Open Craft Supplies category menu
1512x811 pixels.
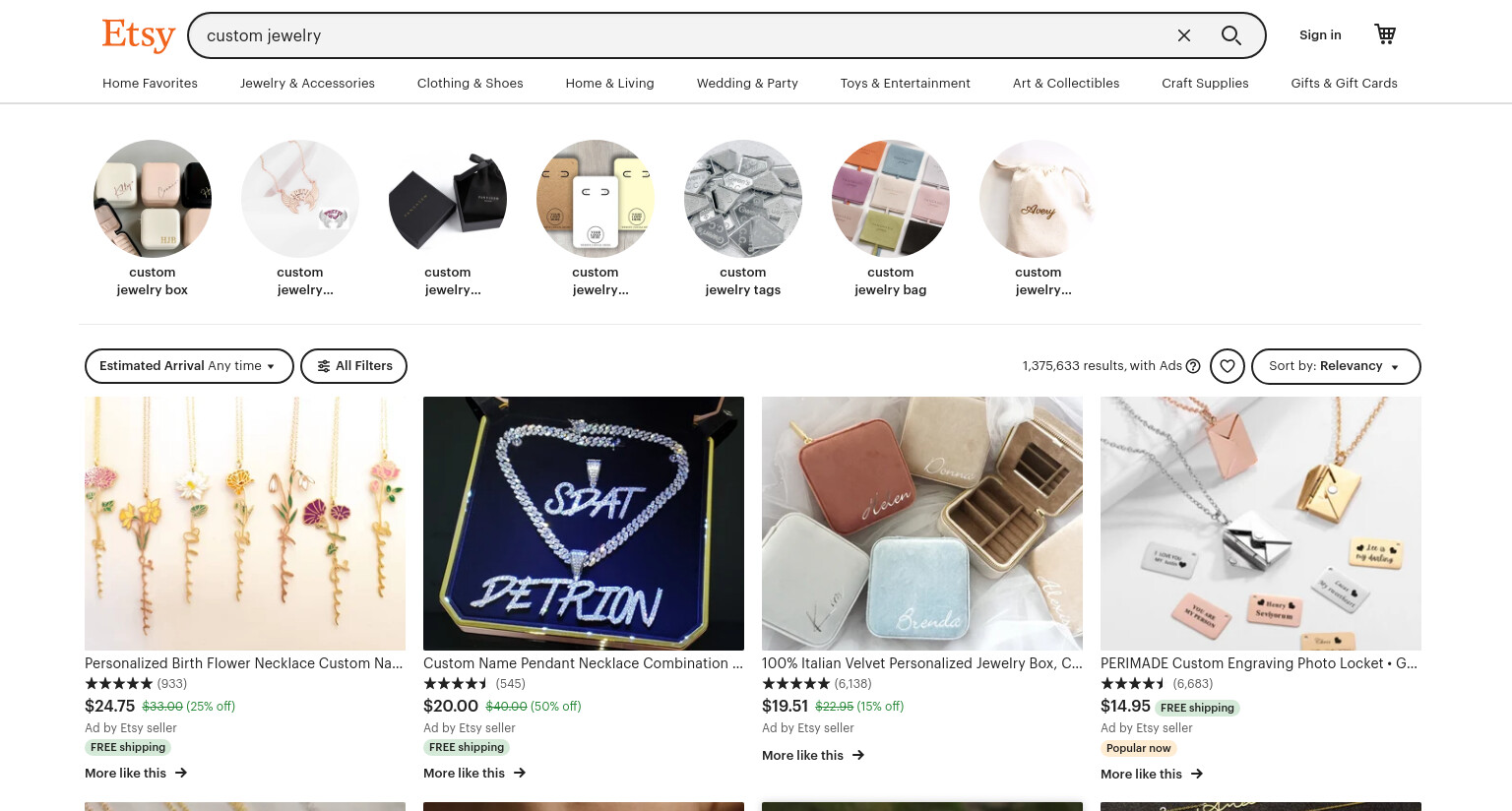click(x=1205, y=84)
